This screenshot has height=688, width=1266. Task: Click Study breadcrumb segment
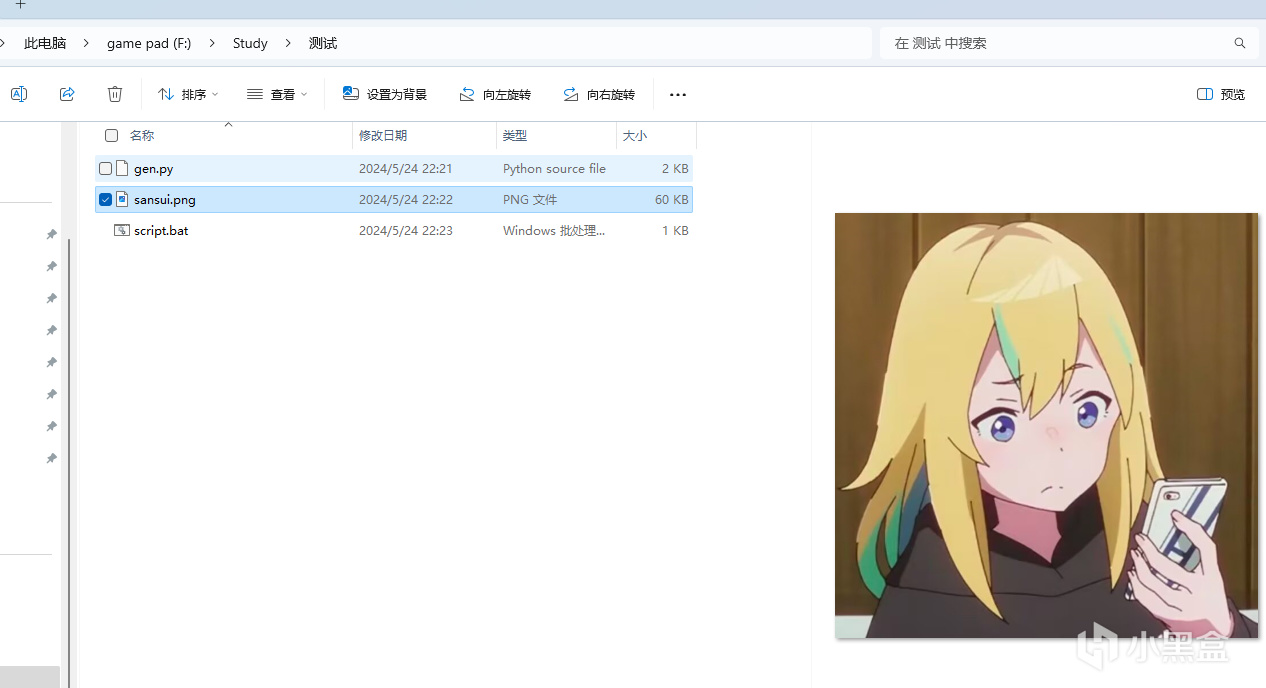coord(250,43)
